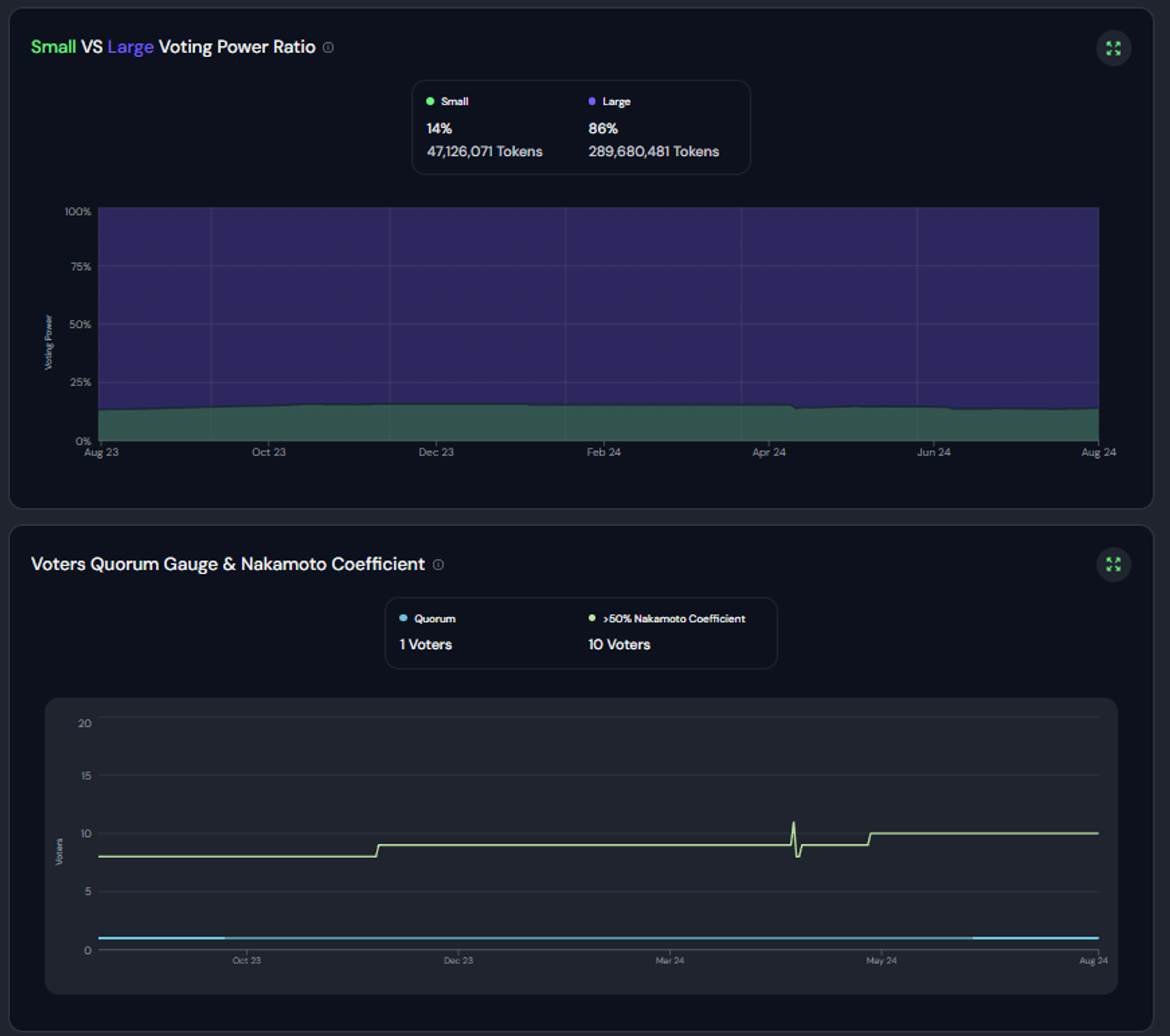Click the purple Large area of the chart
The height and width of the screenshot is (1036, 1170).
[598, 304]
